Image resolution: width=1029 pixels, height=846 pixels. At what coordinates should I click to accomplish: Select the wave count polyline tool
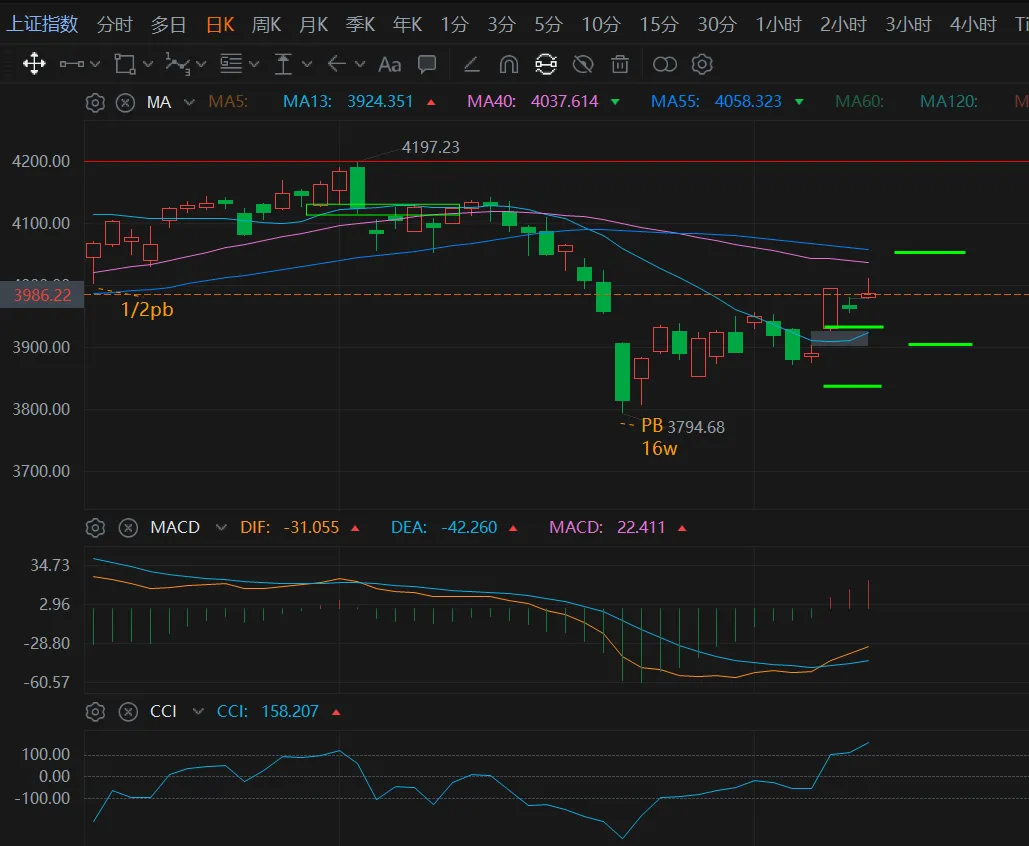tap(177, 64)
